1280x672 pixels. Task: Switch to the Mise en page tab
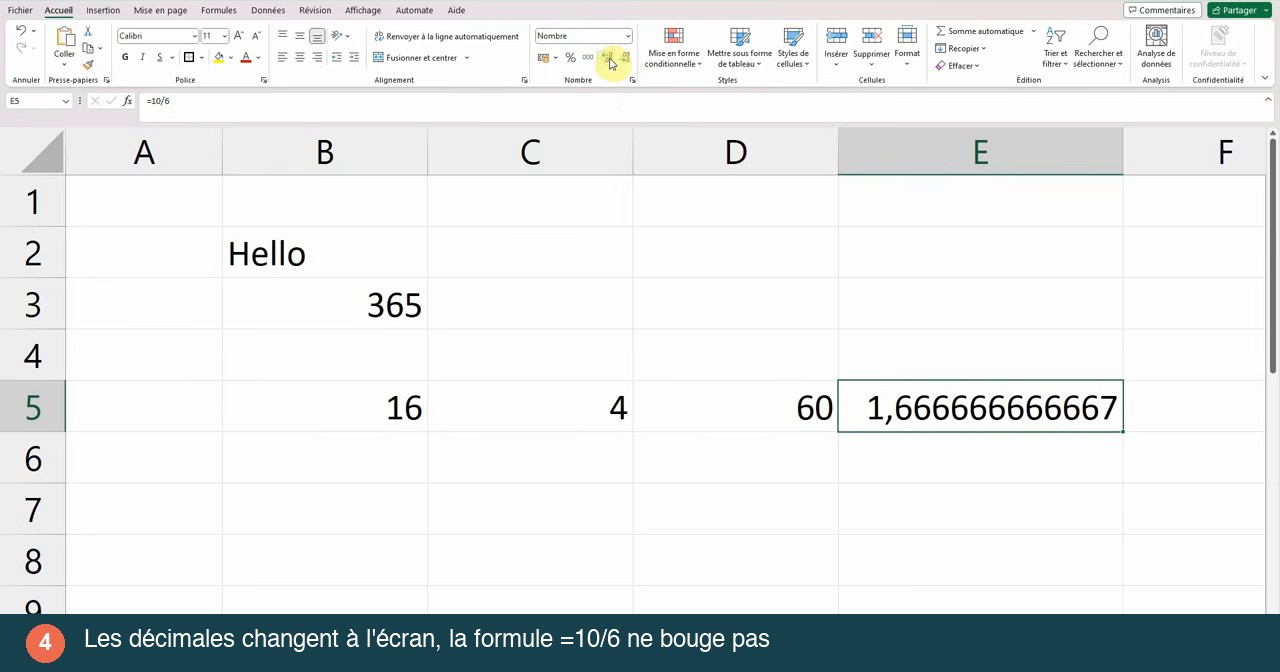160,10
